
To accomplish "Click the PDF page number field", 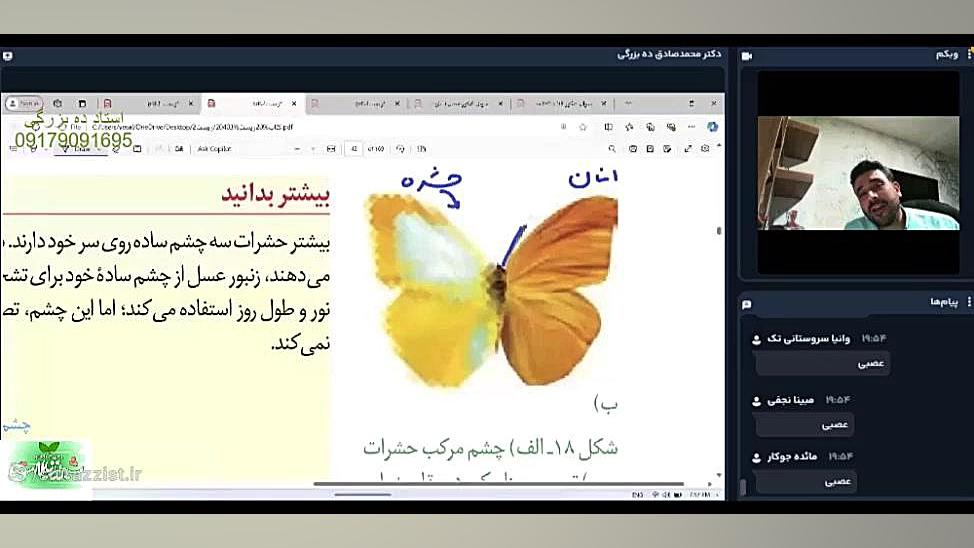I will click(x=353, y=149).
